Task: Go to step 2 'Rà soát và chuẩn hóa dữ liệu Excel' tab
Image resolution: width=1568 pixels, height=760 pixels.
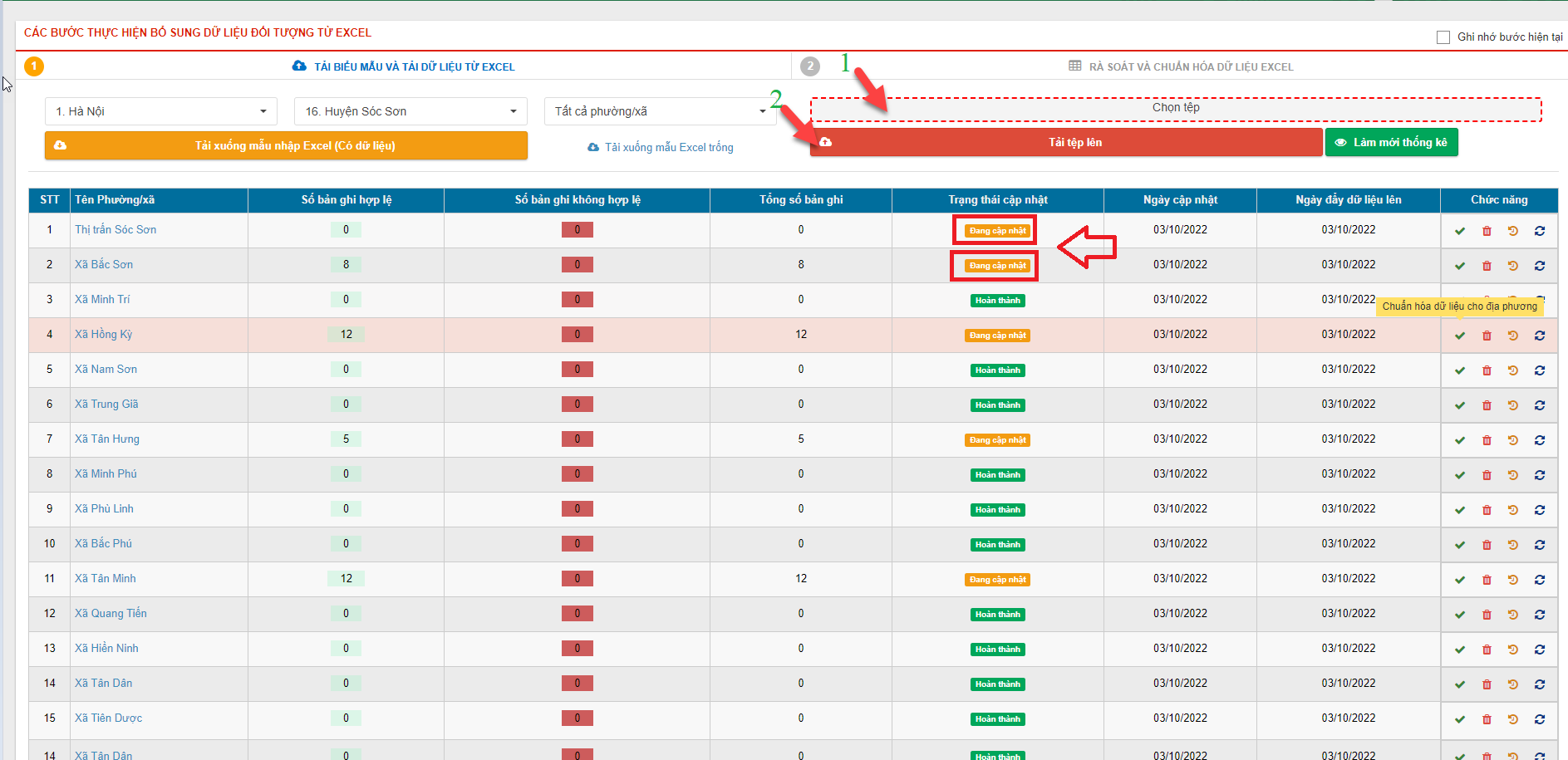Action: [1181, 66]
